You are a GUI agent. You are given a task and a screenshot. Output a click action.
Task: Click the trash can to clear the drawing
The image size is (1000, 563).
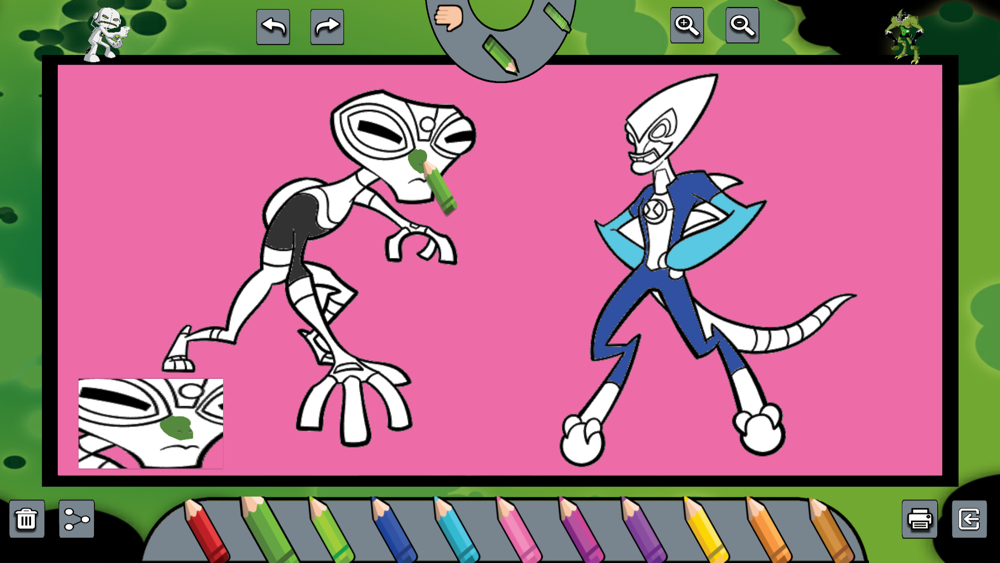point(26,518)
